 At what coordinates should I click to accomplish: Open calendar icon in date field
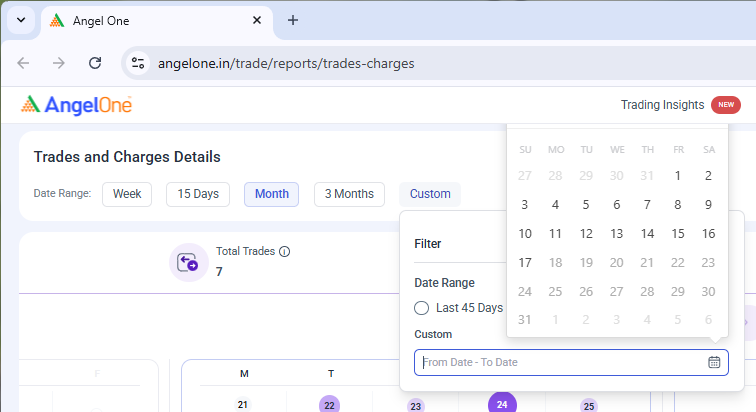point(714,362)
